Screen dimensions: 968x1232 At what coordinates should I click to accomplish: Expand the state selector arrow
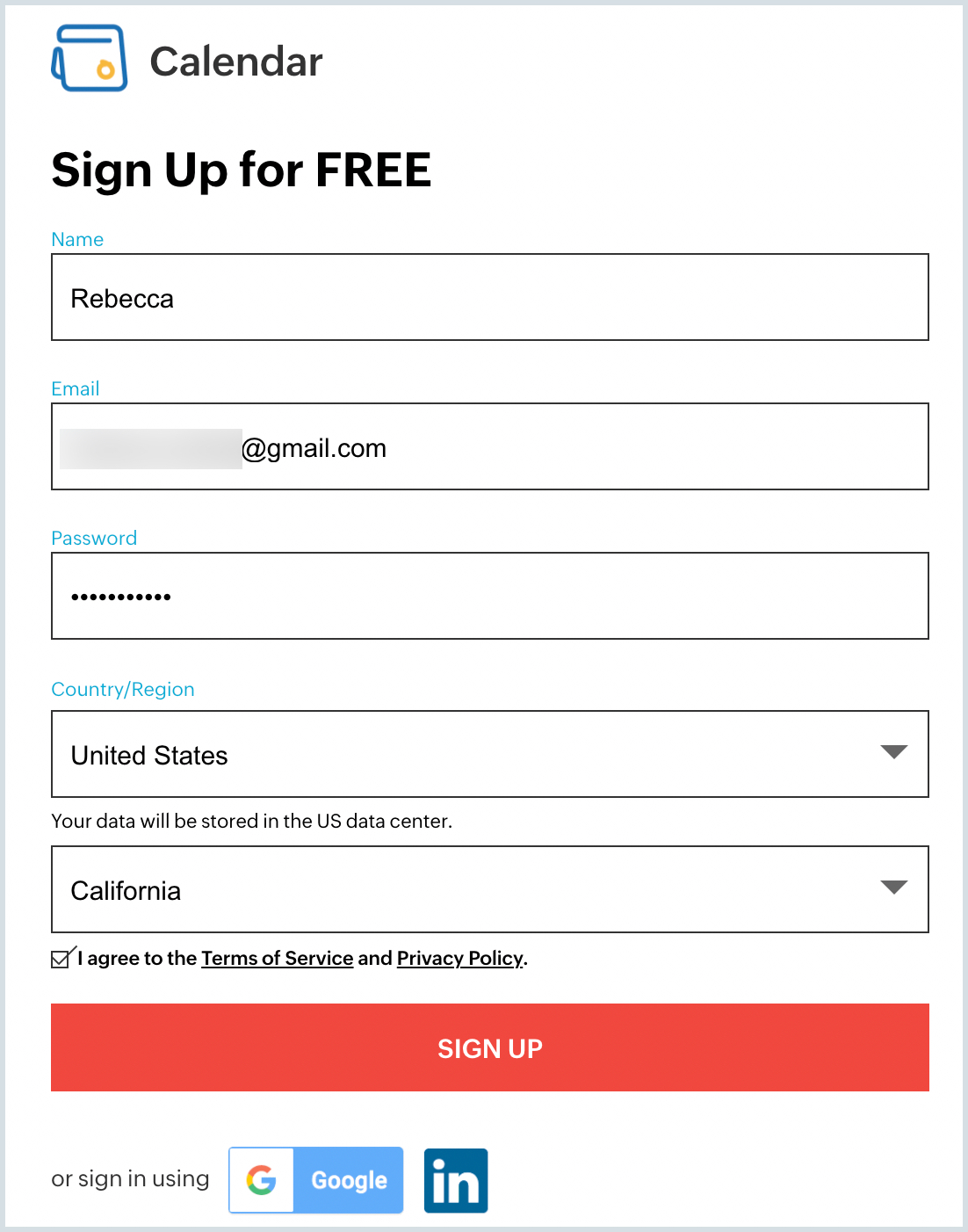coord(893,888)
